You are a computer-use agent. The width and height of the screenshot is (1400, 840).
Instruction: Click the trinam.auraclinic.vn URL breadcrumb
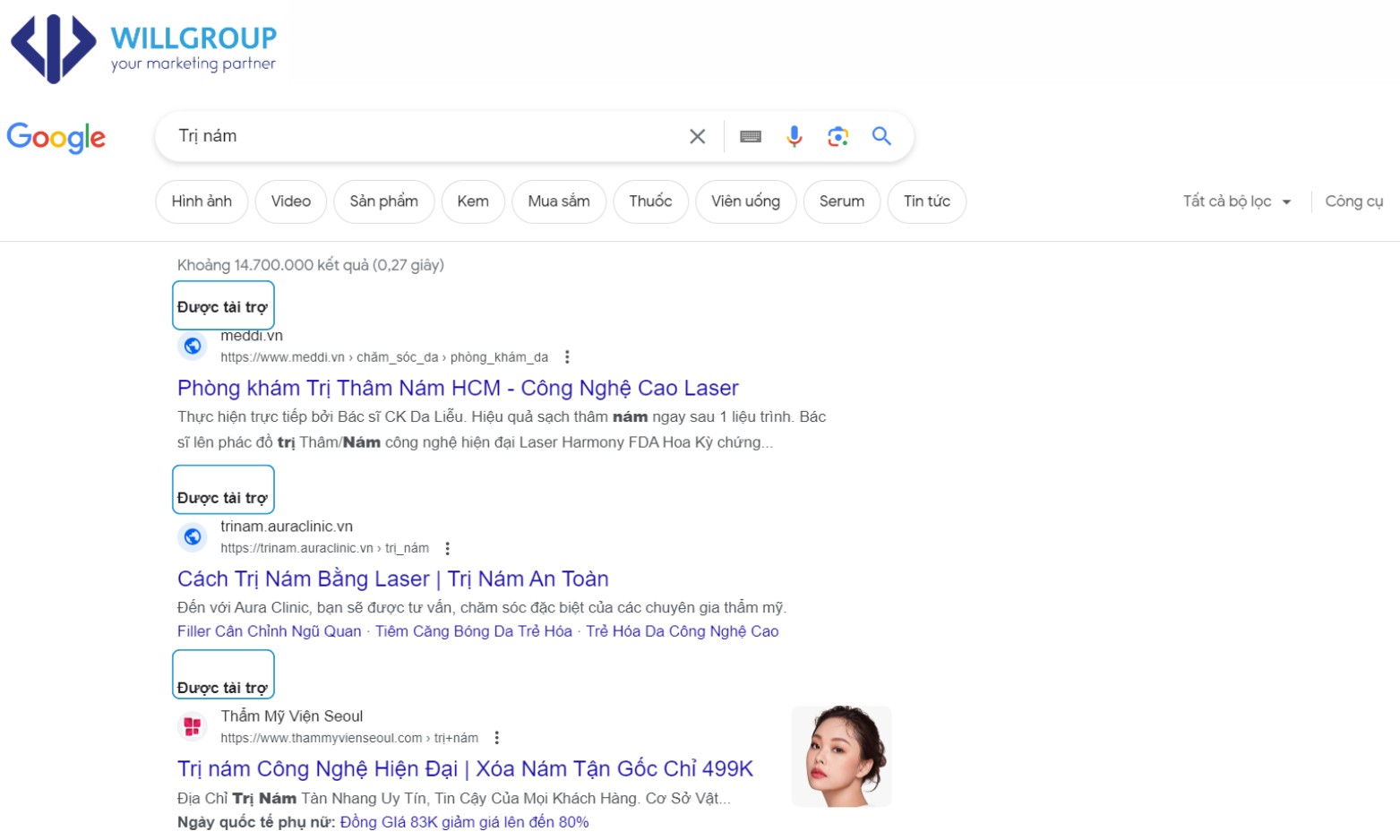(x=324, y=548)
